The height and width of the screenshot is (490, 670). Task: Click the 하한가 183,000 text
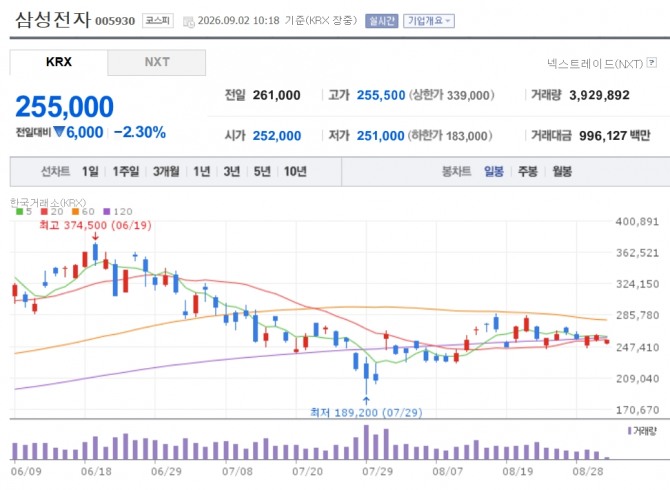click(450, 136)
